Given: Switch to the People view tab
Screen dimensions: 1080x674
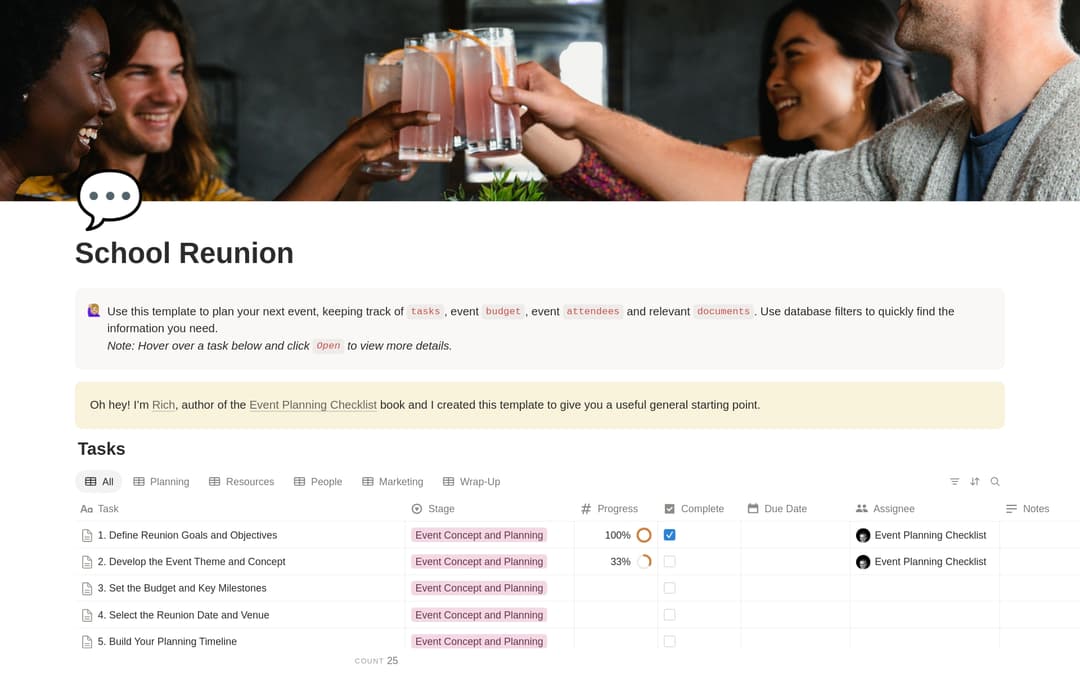Looking at the screenshot, I should 318,482.
